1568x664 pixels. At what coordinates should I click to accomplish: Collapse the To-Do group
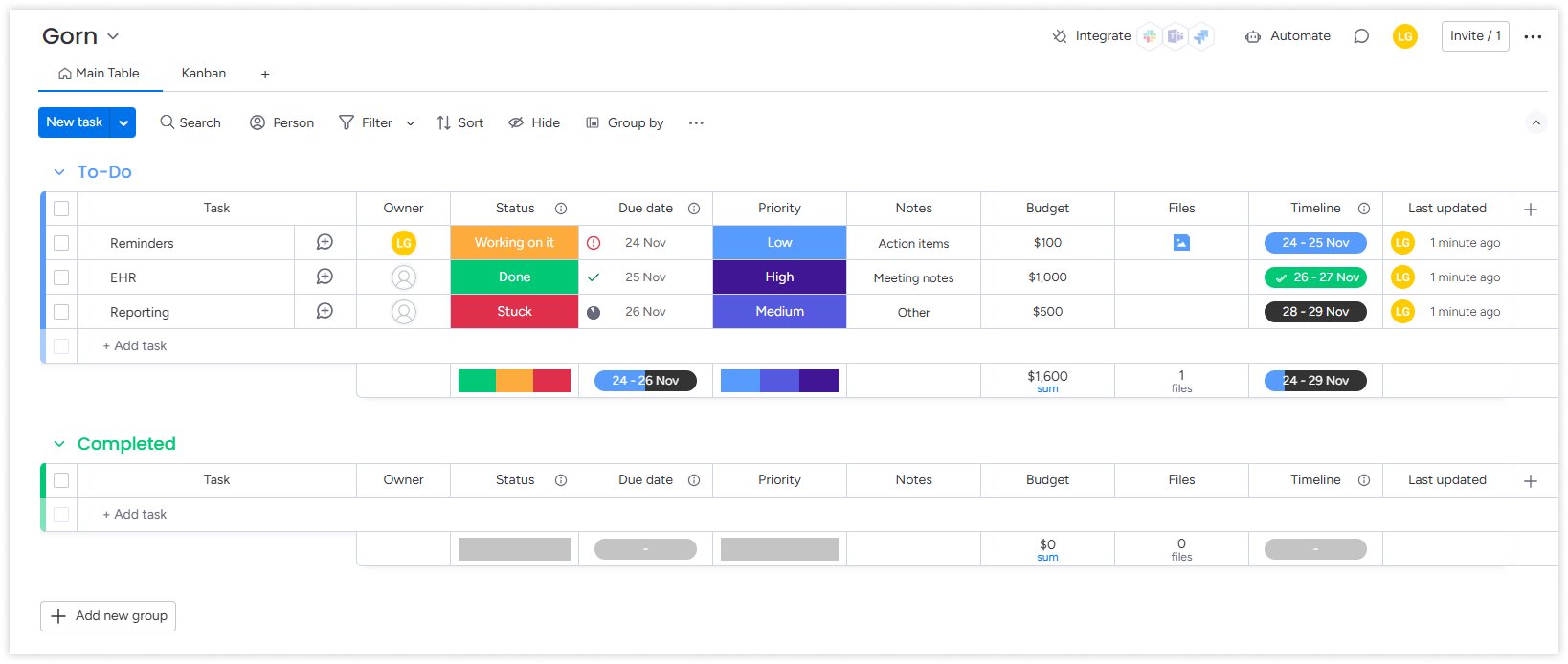[59, 172]
